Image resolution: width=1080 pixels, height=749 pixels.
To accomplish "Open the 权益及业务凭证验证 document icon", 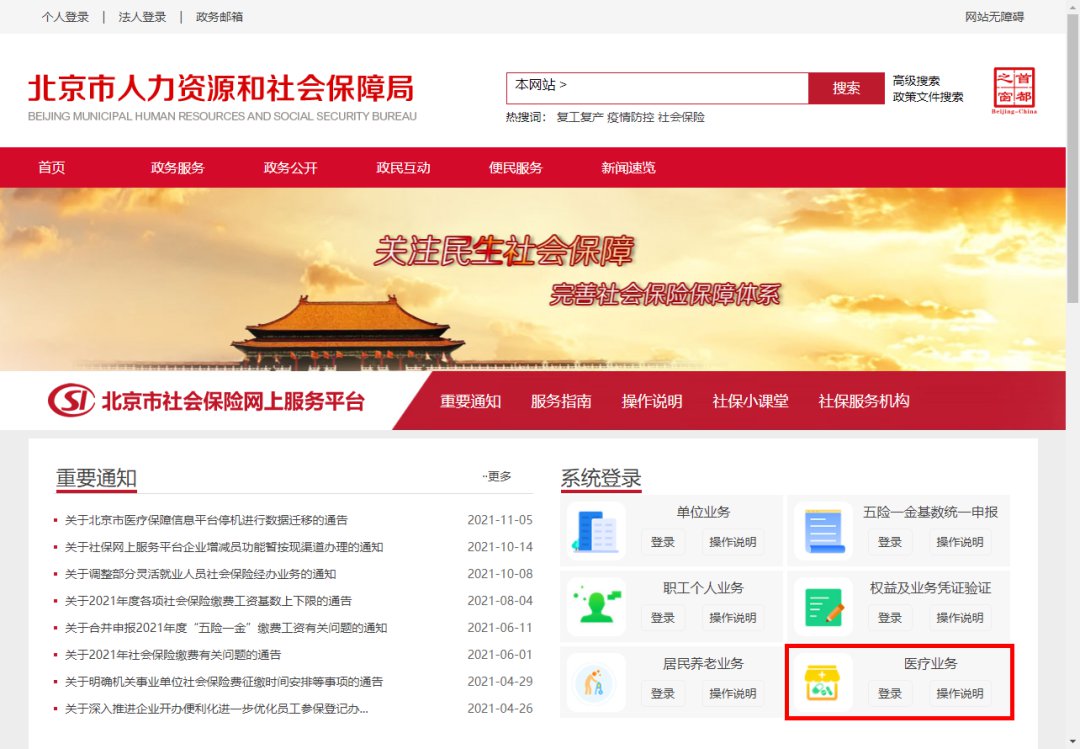I will [x=823, y=606].
